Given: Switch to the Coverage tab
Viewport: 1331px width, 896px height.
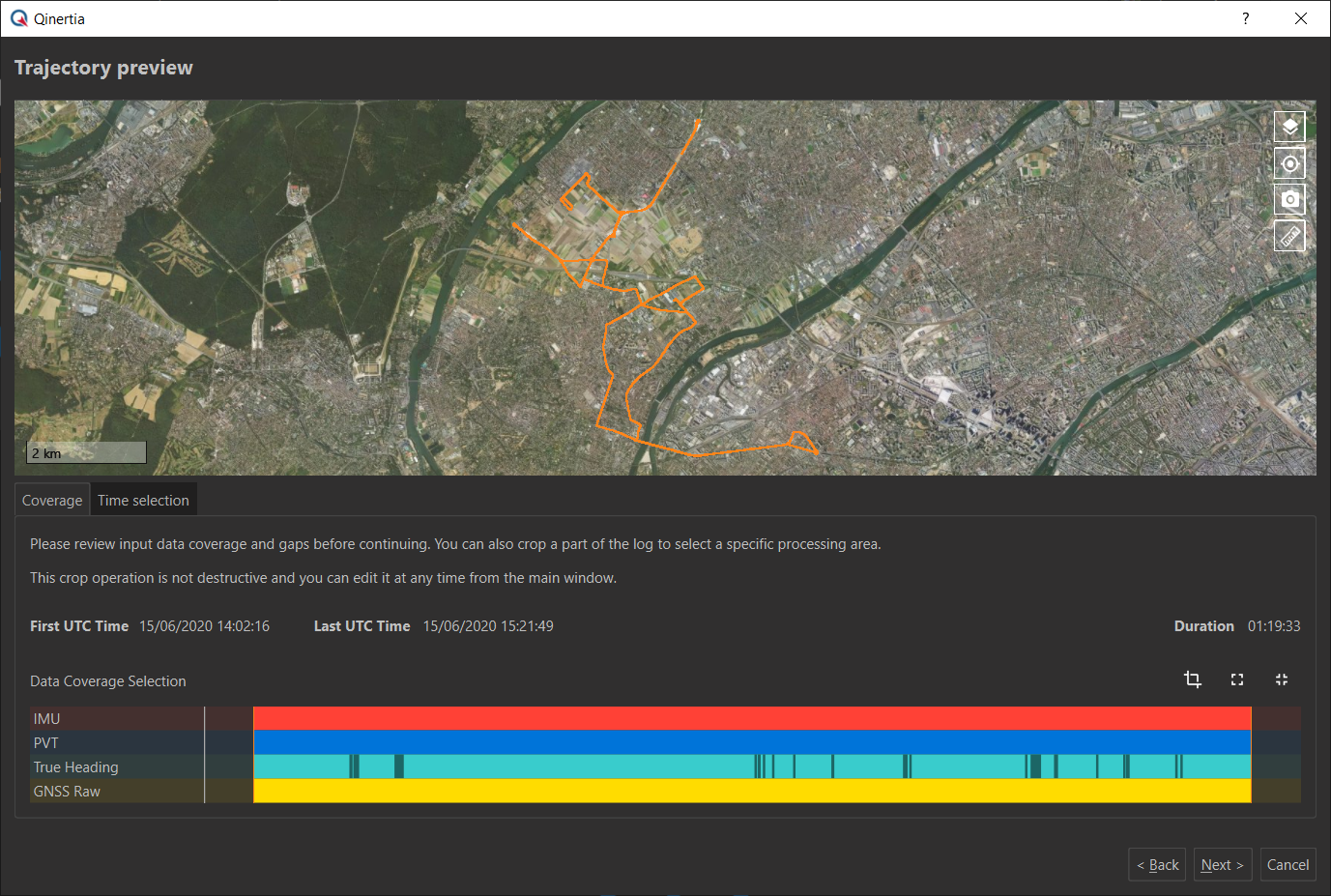Looking at the screenshot, I should pyautogui.click(x=52, y=501).
